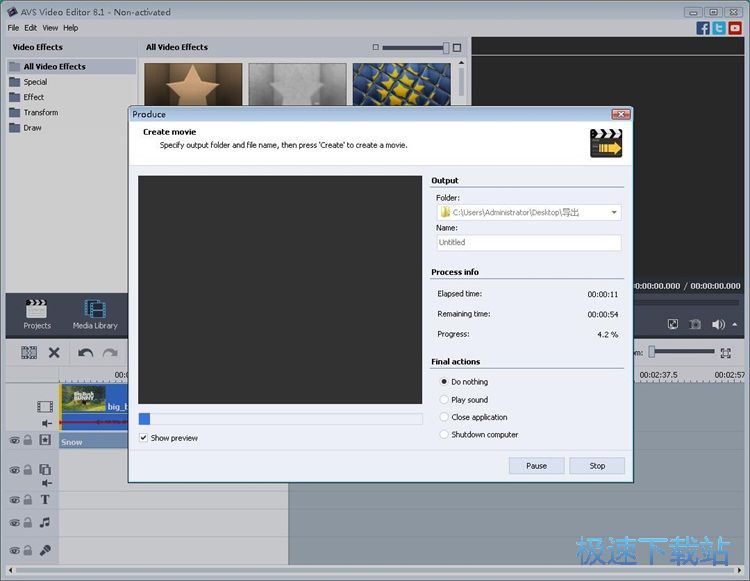Click the Delete (X) icon in timeline toolbar
The height and width of the screenshot is (581, 750).
[54, 353]
